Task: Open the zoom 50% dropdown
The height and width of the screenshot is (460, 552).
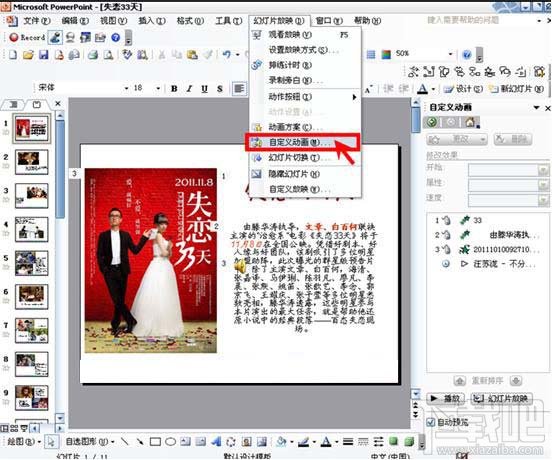Action: coord(450,54)
